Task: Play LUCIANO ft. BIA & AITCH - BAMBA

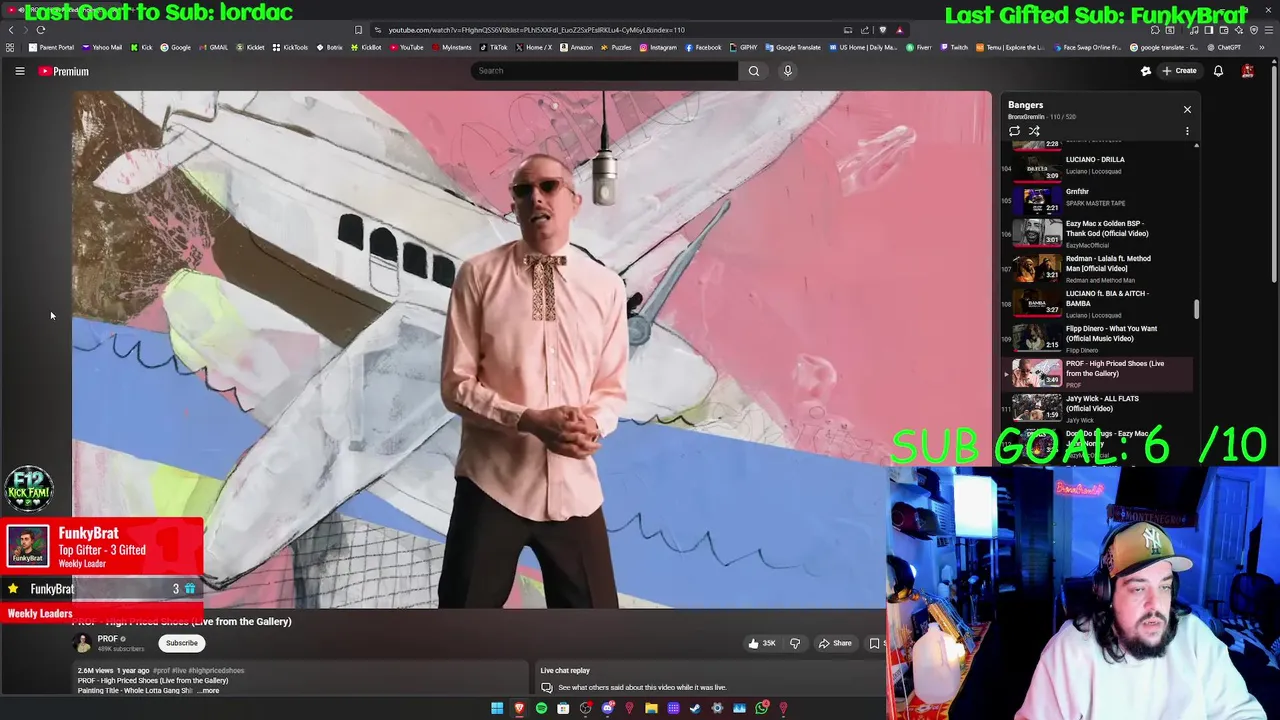Action: pyautogui.click(x=1097, y=303)
